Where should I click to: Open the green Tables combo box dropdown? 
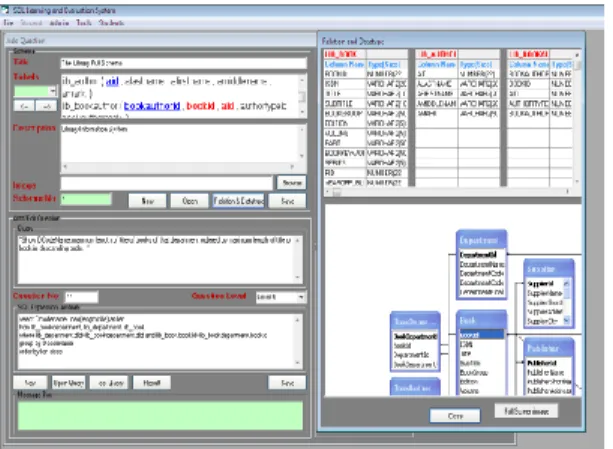click(x=52, y=91)
